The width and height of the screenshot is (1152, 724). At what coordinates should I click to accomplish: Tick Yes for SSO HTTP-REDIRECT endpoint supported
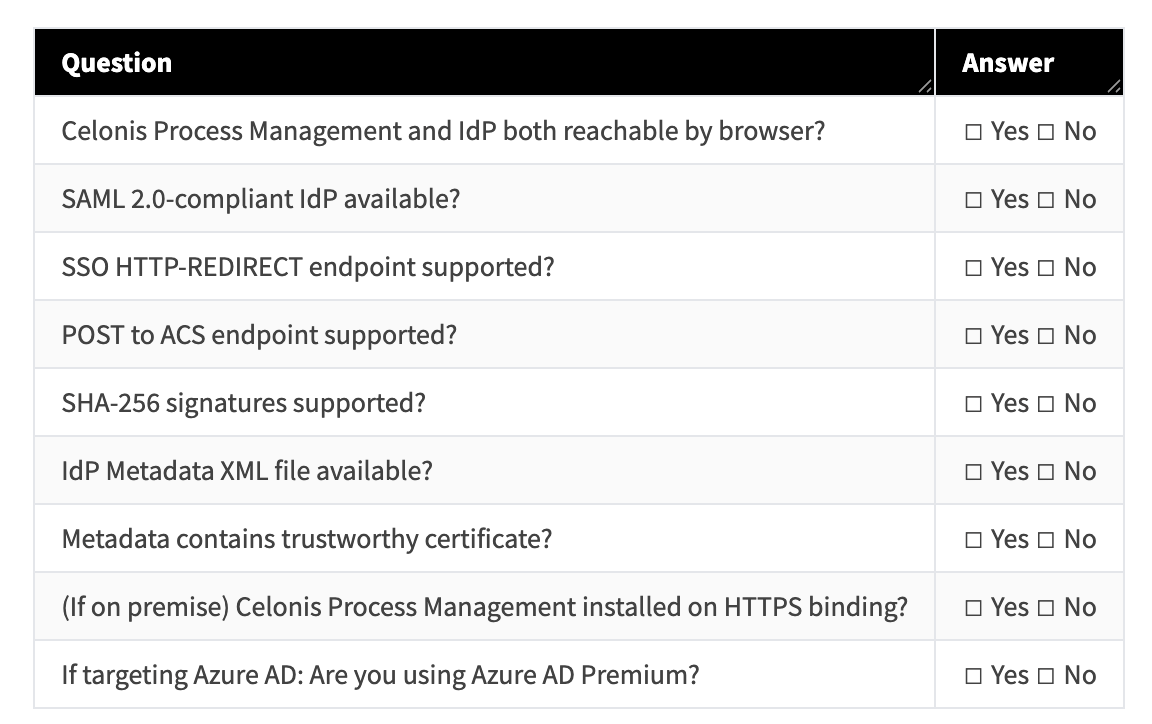974,268
